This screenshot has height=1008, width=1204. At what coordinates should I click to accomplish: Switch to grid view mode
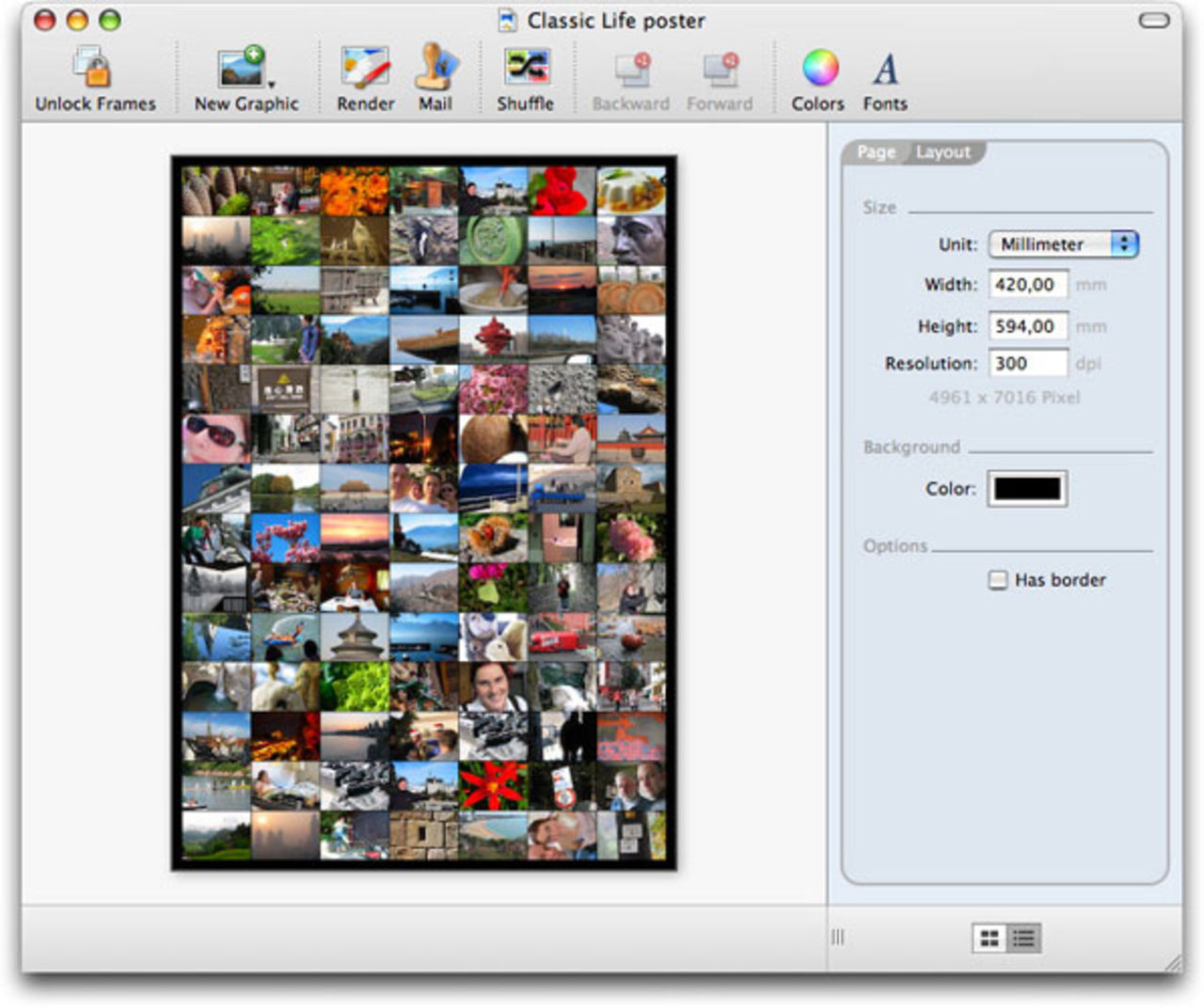(990, 937)
